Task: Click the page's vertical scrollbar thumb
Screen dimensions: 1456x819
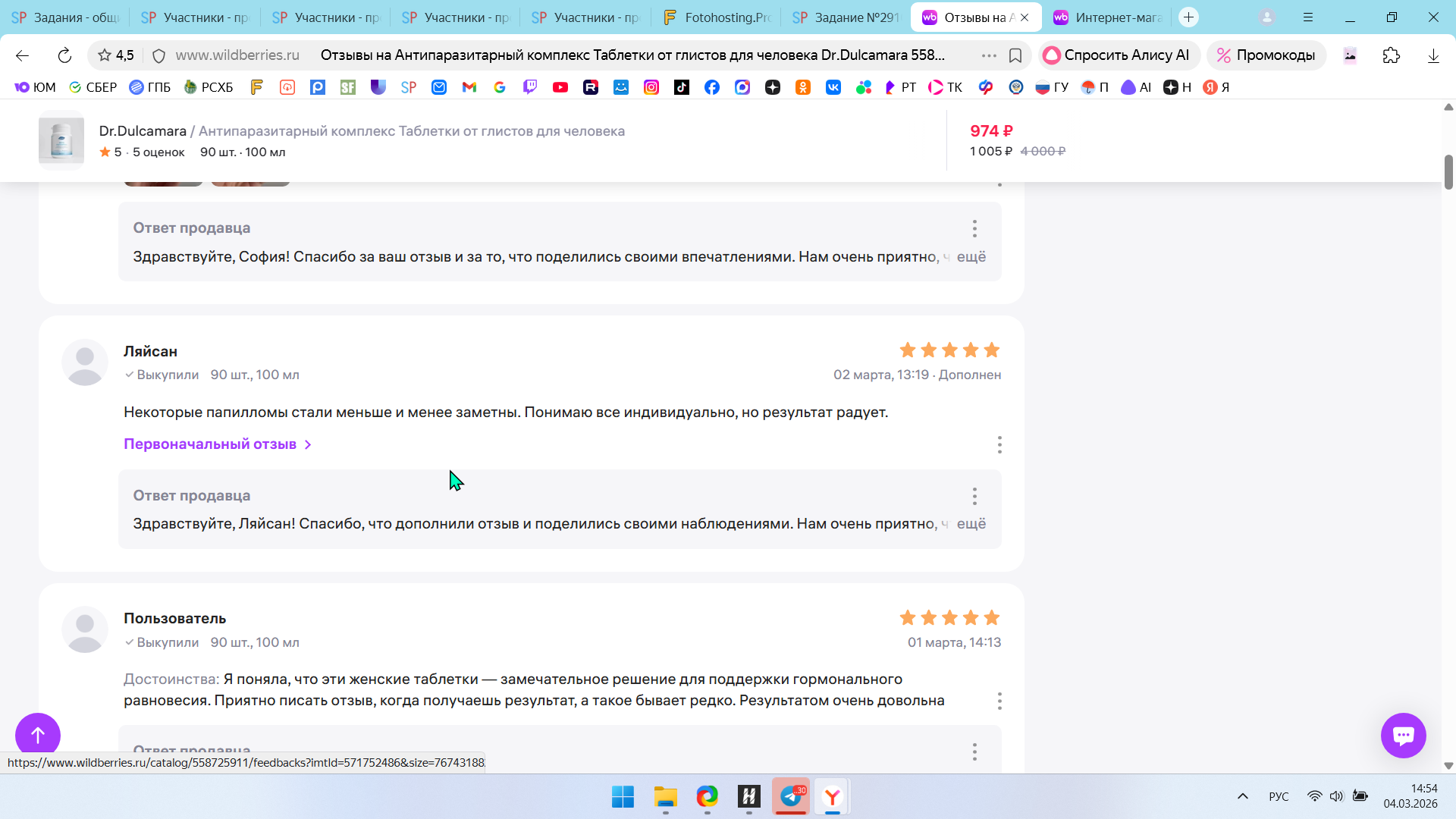Action: coord(1448,172)
